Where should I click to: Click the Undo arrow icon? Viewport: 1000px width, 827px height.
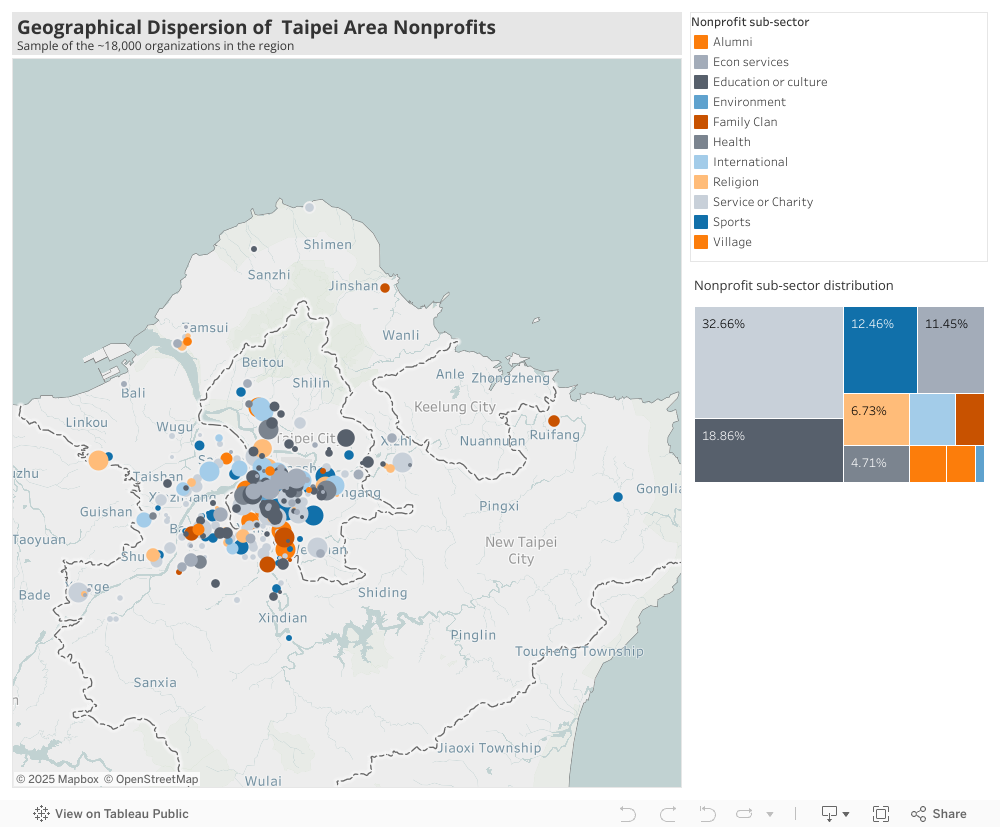tap(628, 814)
